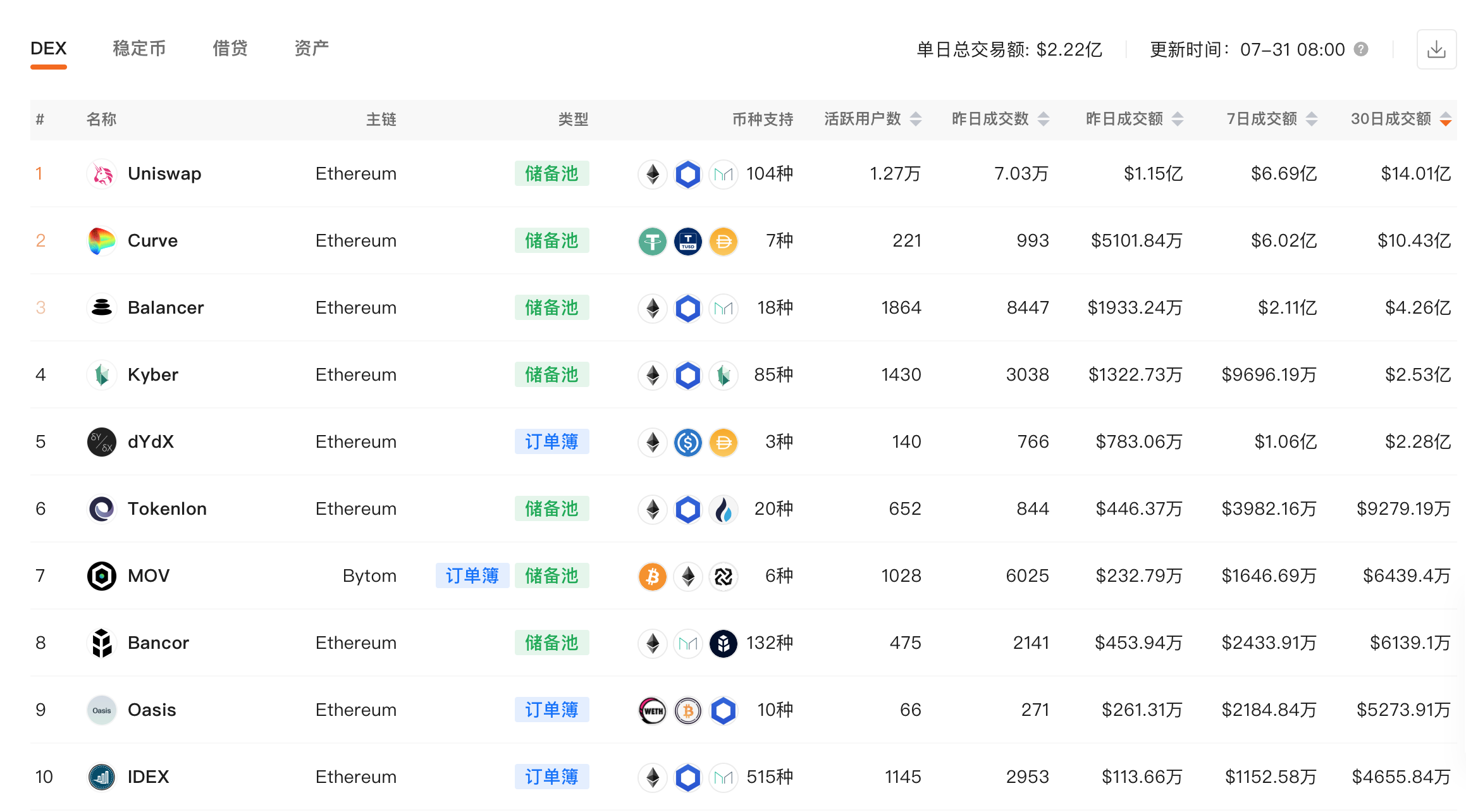Click Bancor token icon in Bancor row's coins

724,643
